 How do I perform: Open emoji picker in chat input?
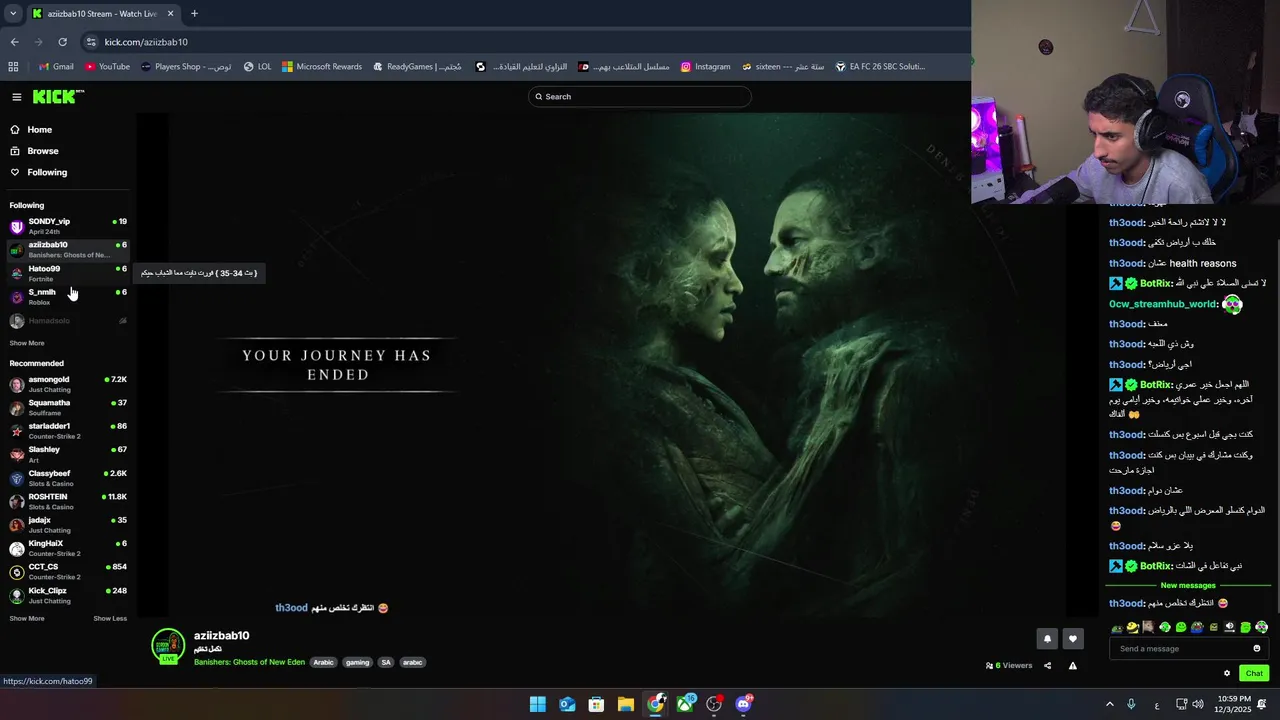[1257, 649]
